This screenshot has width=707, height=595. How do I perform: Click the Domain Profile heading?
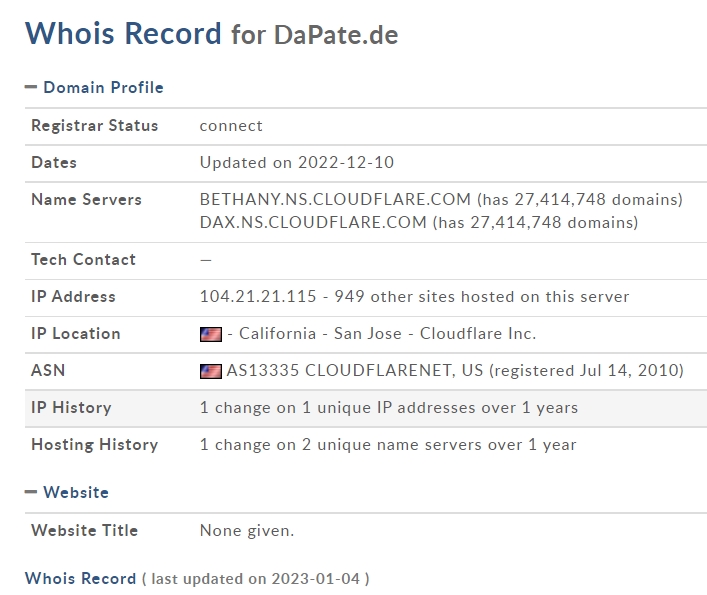[x=103, y=87]
